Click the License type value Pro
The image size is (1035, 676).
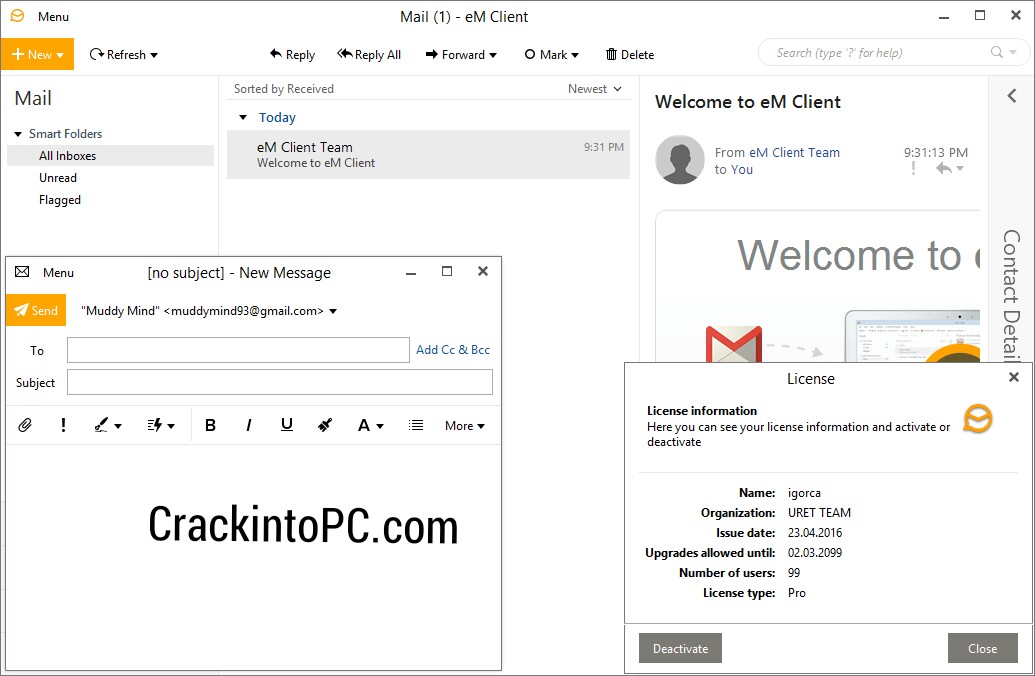[x=797, y=593]
